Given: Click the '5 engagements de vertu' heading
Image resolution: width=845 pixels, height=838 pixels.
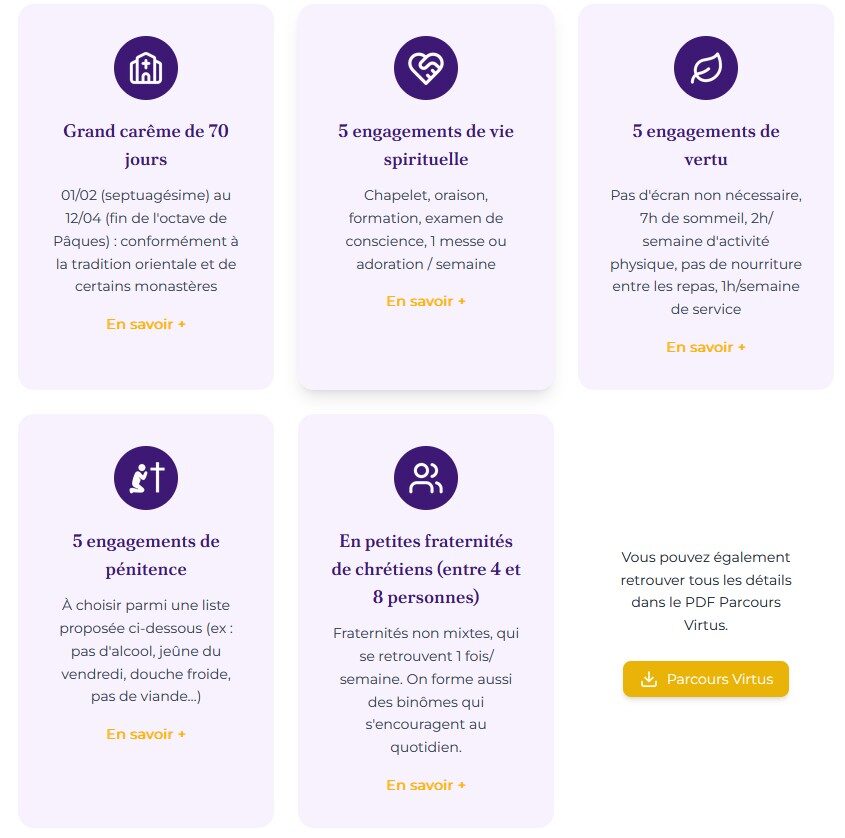Looking at the screenshot, I should pos(706,145).
